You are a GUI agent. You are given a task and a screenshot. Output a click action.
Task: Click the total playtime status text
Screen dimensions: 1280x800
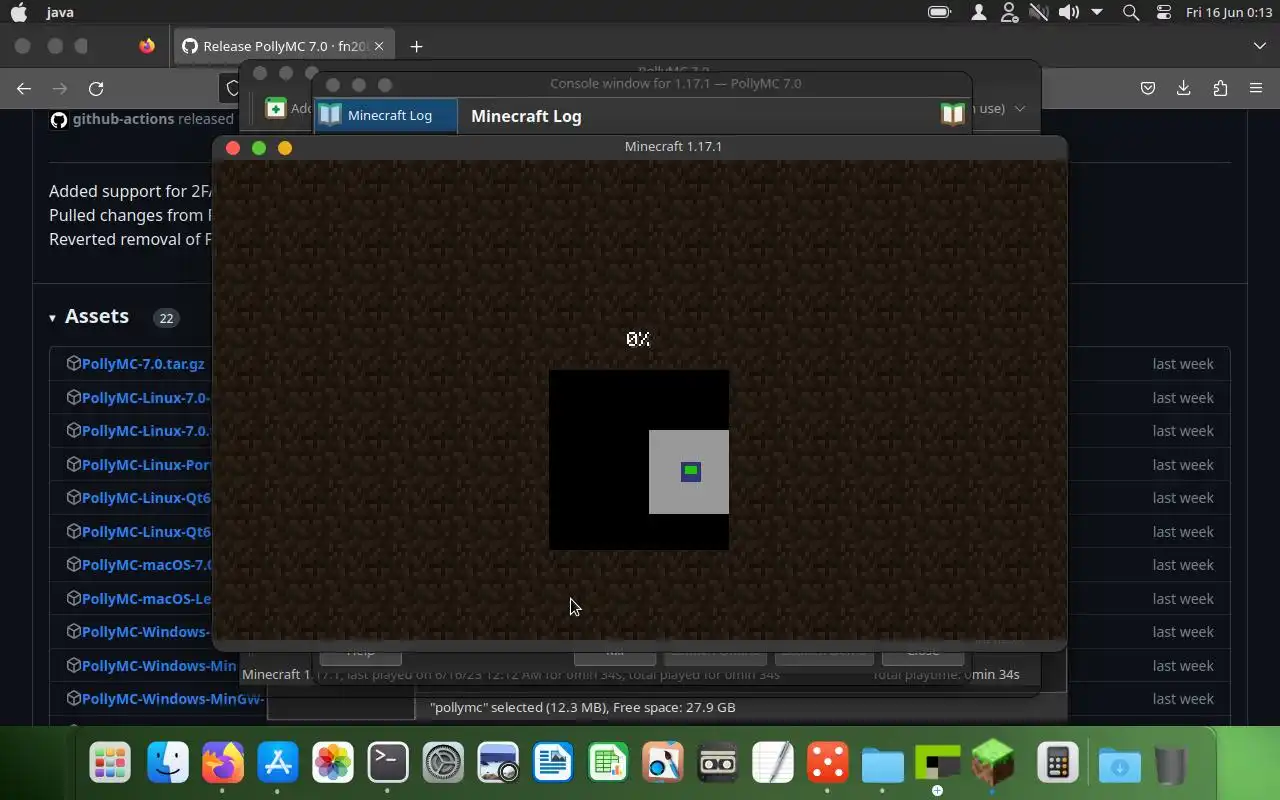(946, 675)
